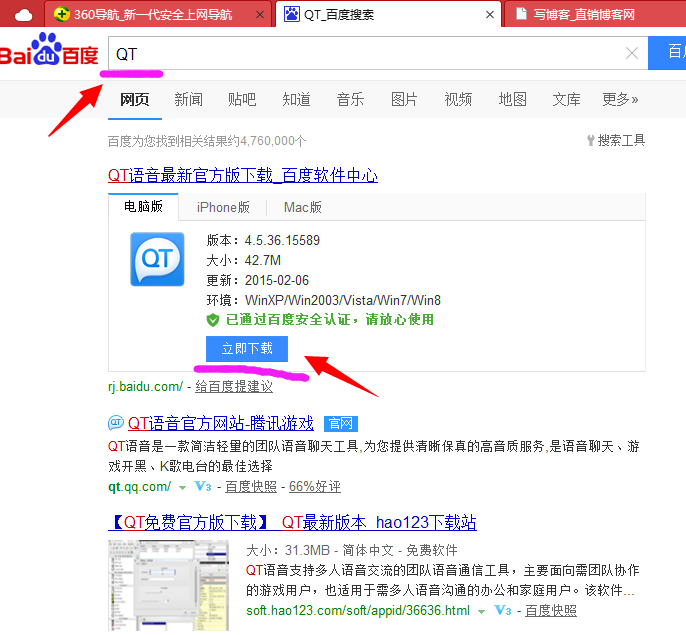Click the QT语音 app icon
Image resolution: width=686 pixels, height=635 pixels.
[x=157, y=259]
